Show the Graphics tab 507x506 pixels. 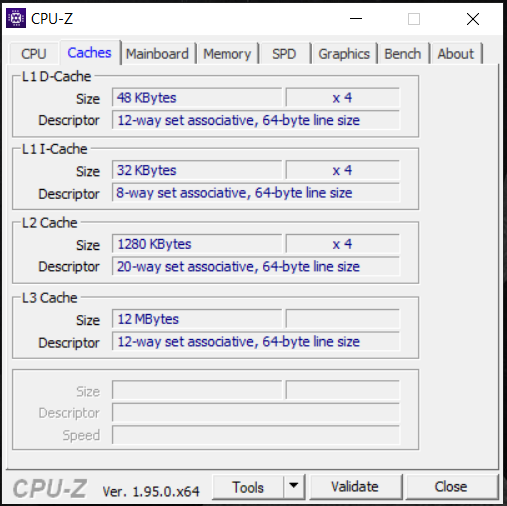[344, 54]
